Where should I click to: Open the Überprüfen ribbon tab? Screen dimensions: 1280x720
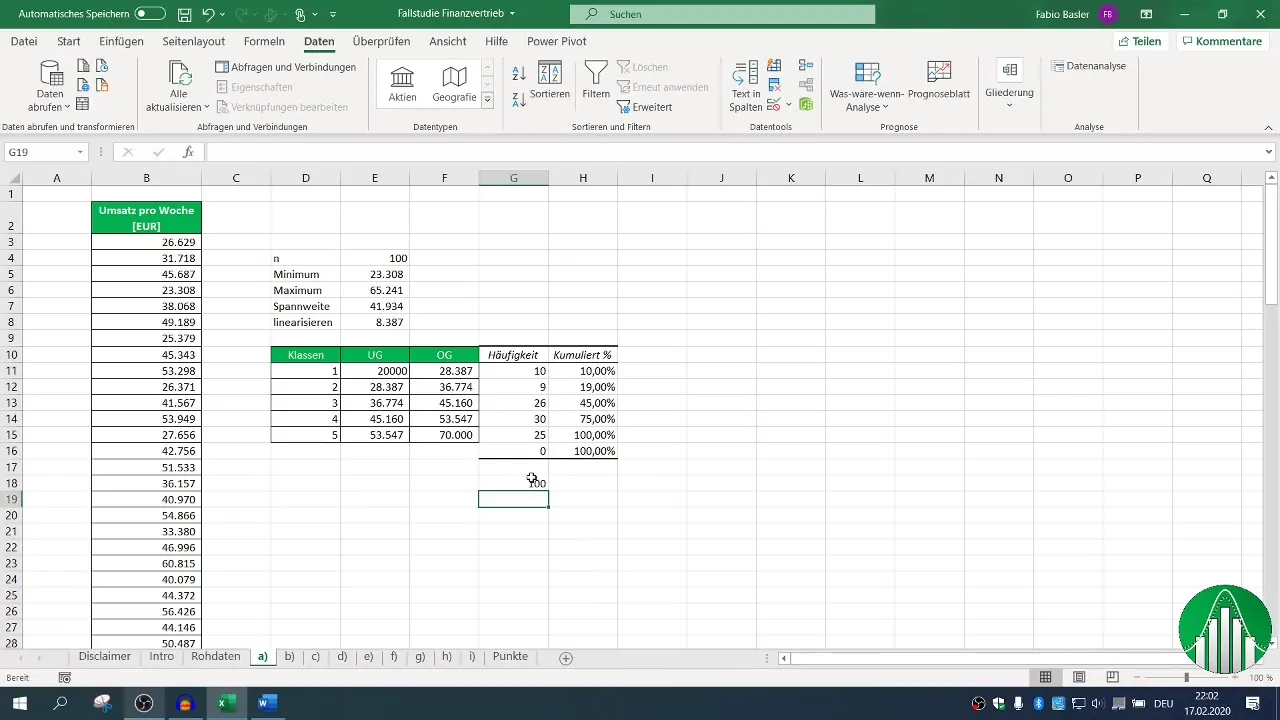pos(382,41)
